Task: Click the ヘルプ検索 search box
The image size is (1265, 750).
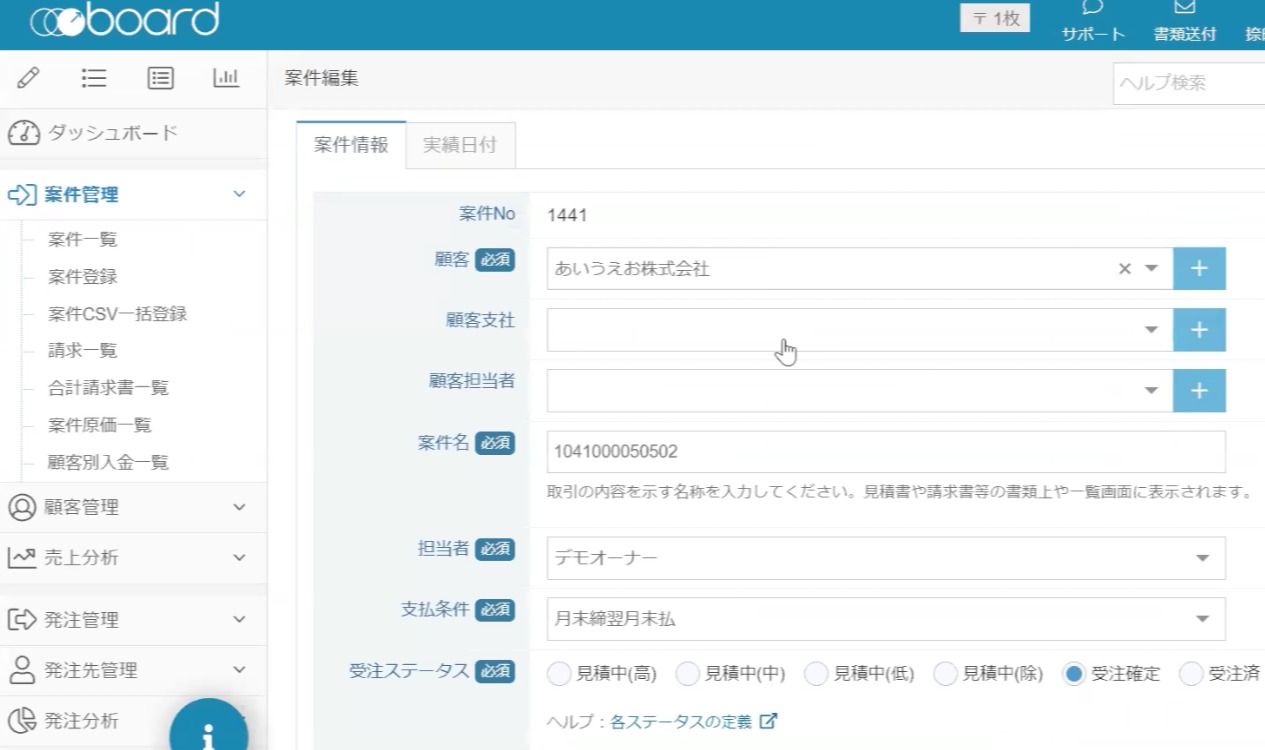Action: point(1188,83)
